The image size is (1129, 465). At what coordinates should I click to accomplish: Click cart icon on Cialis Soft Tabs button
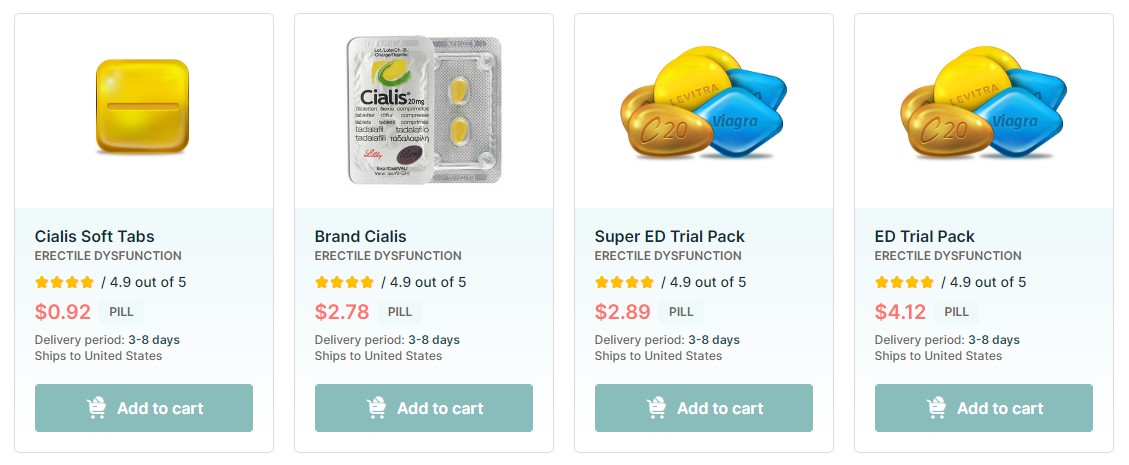(x=96, y=408)
